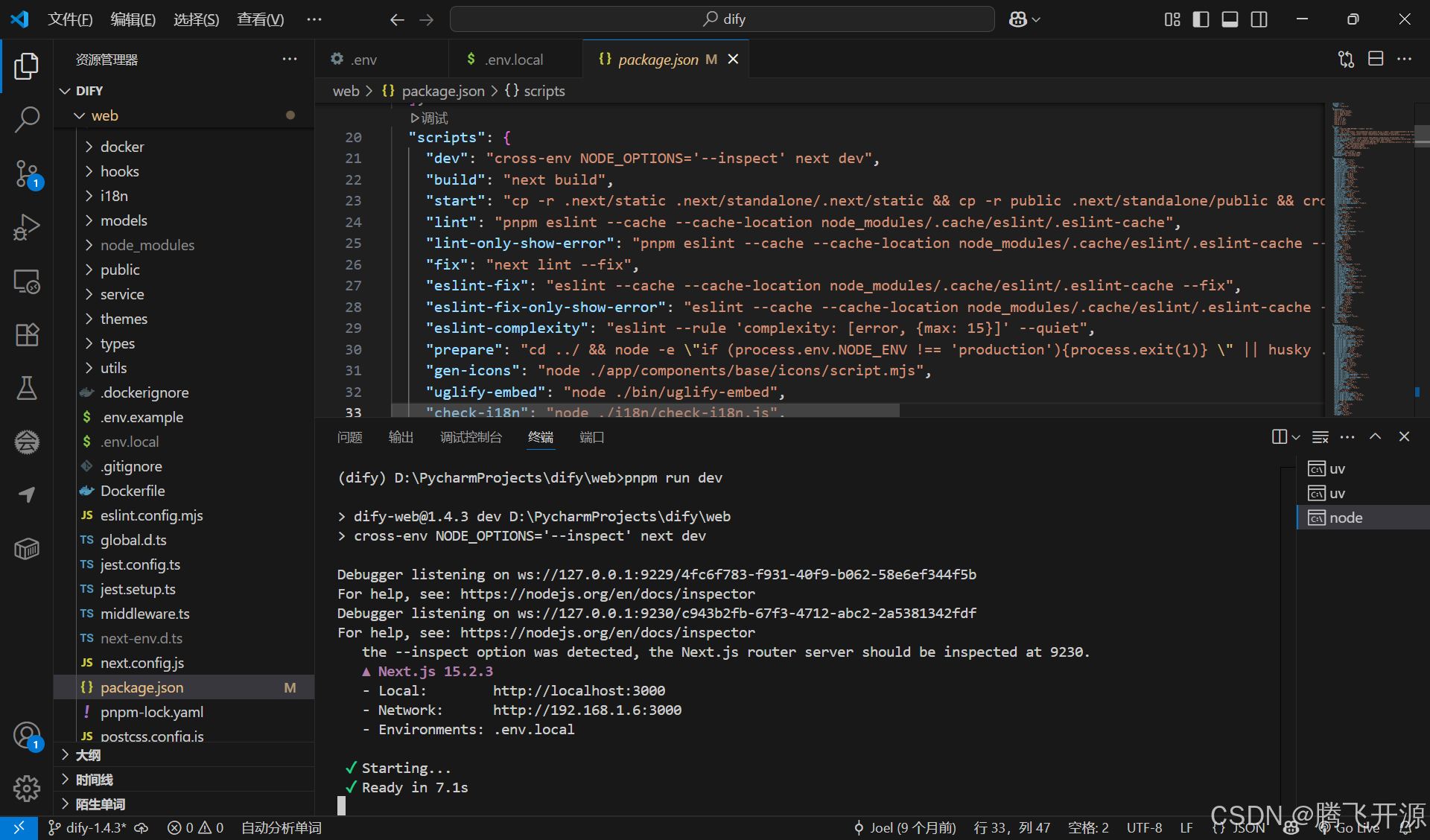The image size is (1430, 840).
Task: Click the dify command center search box
Action: 722,19
